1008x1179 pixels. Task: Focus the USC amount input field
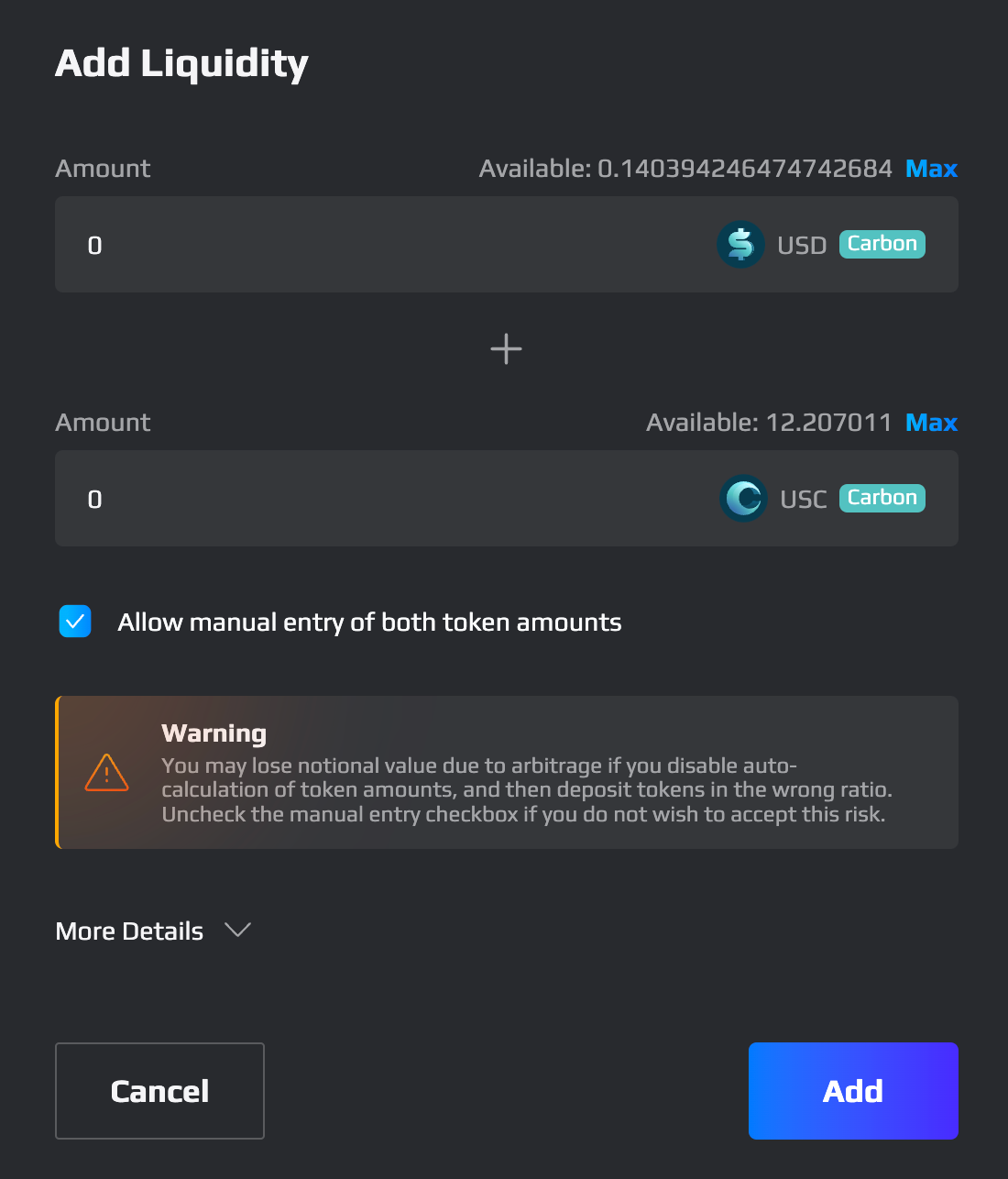[x=385, y=499]
